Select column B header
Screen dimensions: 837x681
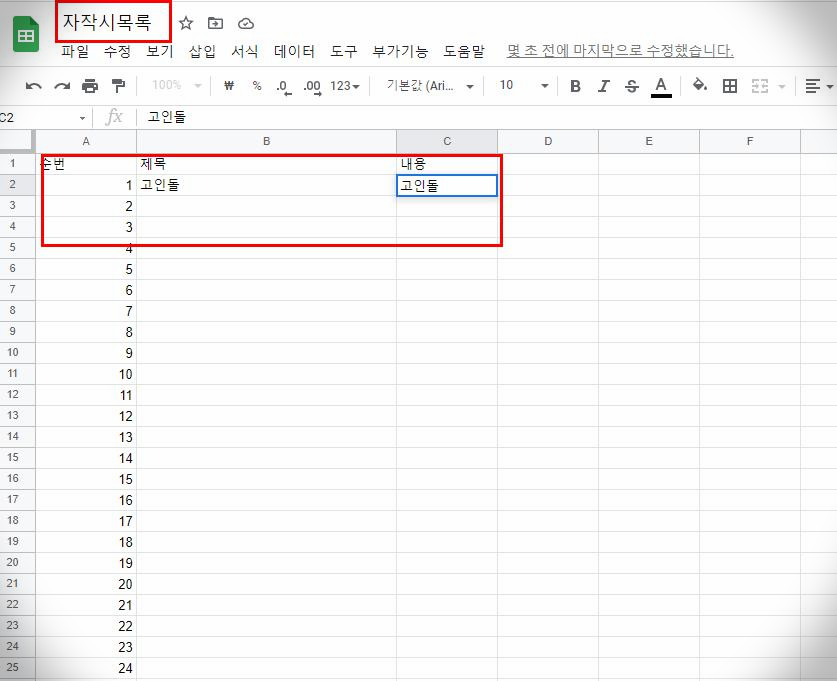coord(266,141)
